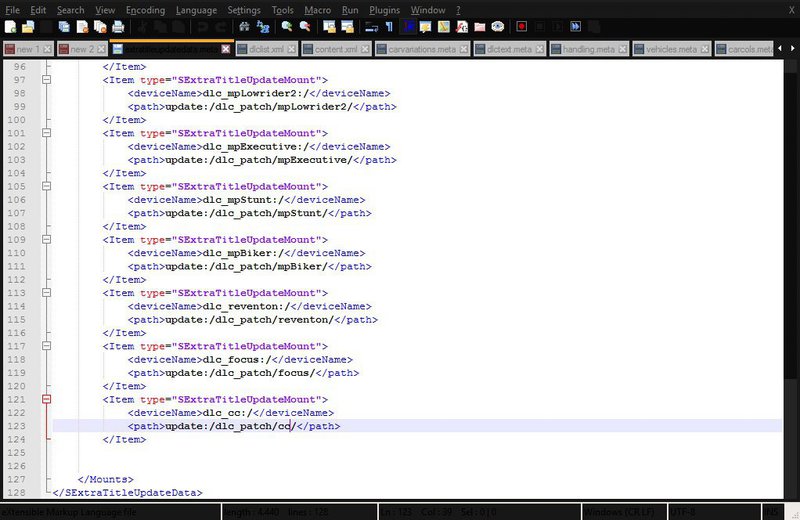This screenshot has width=800, height=520.
Task: Open a file with the folder icon
Action: click(28, 27)
